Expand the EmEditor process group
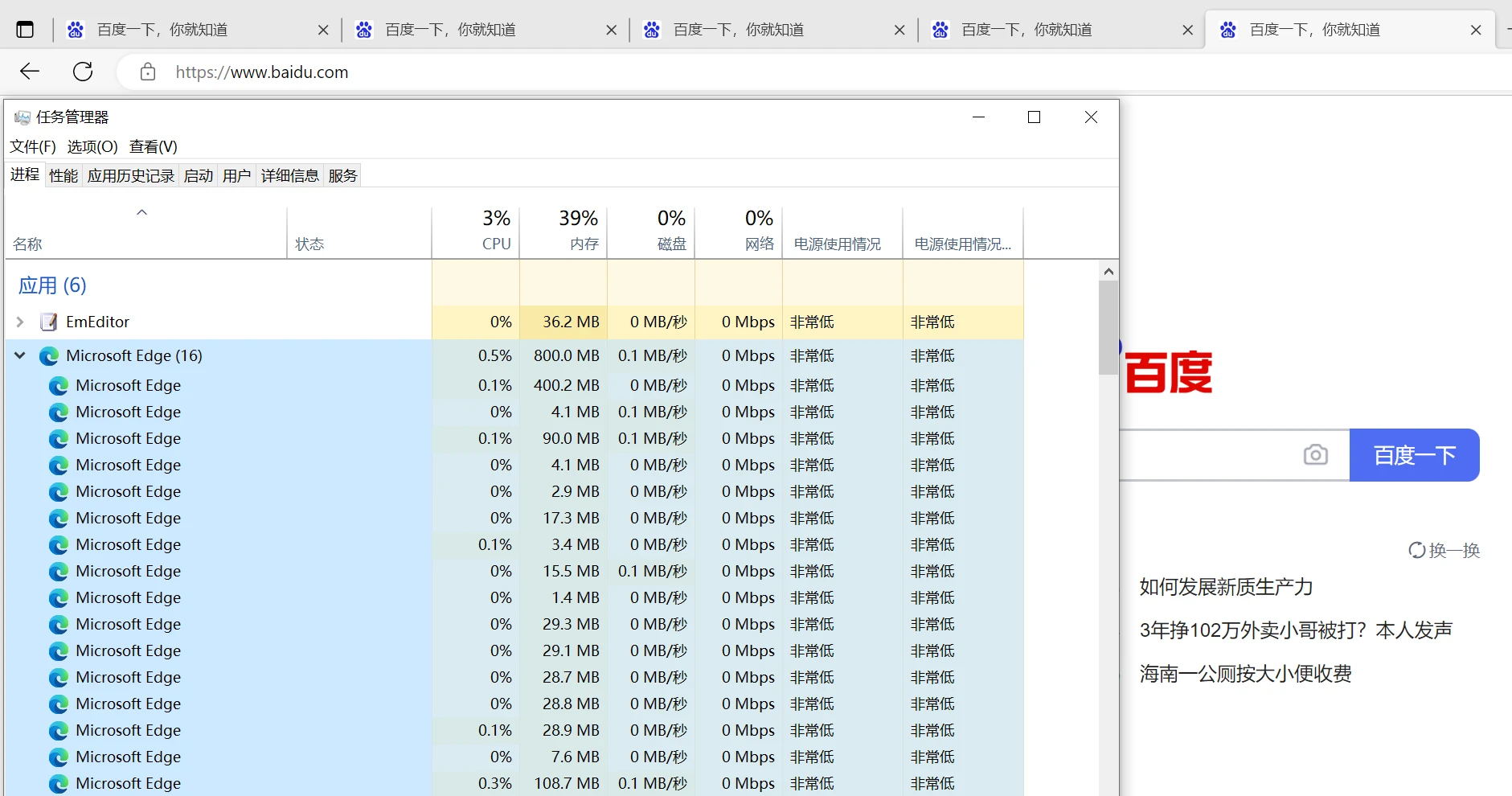 point(20,322)
